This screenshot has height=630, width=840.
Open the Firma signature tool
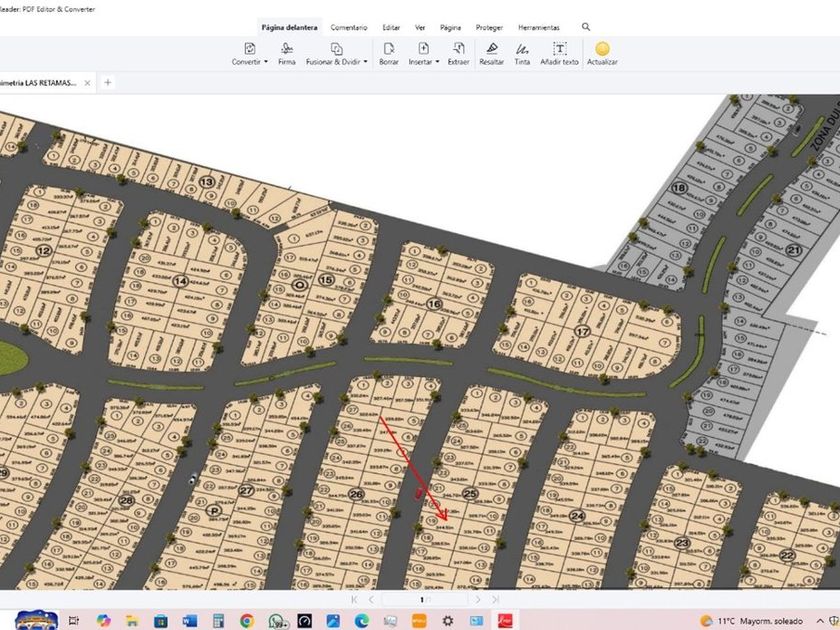[x=287, y=48]
